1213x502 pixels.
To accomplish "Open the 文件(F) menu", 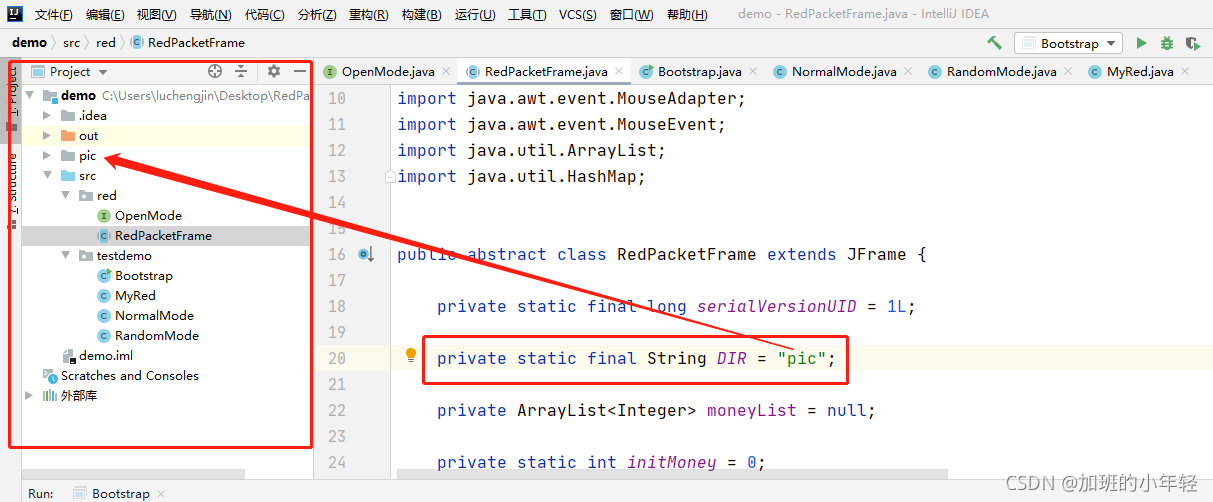I will 53,15.
